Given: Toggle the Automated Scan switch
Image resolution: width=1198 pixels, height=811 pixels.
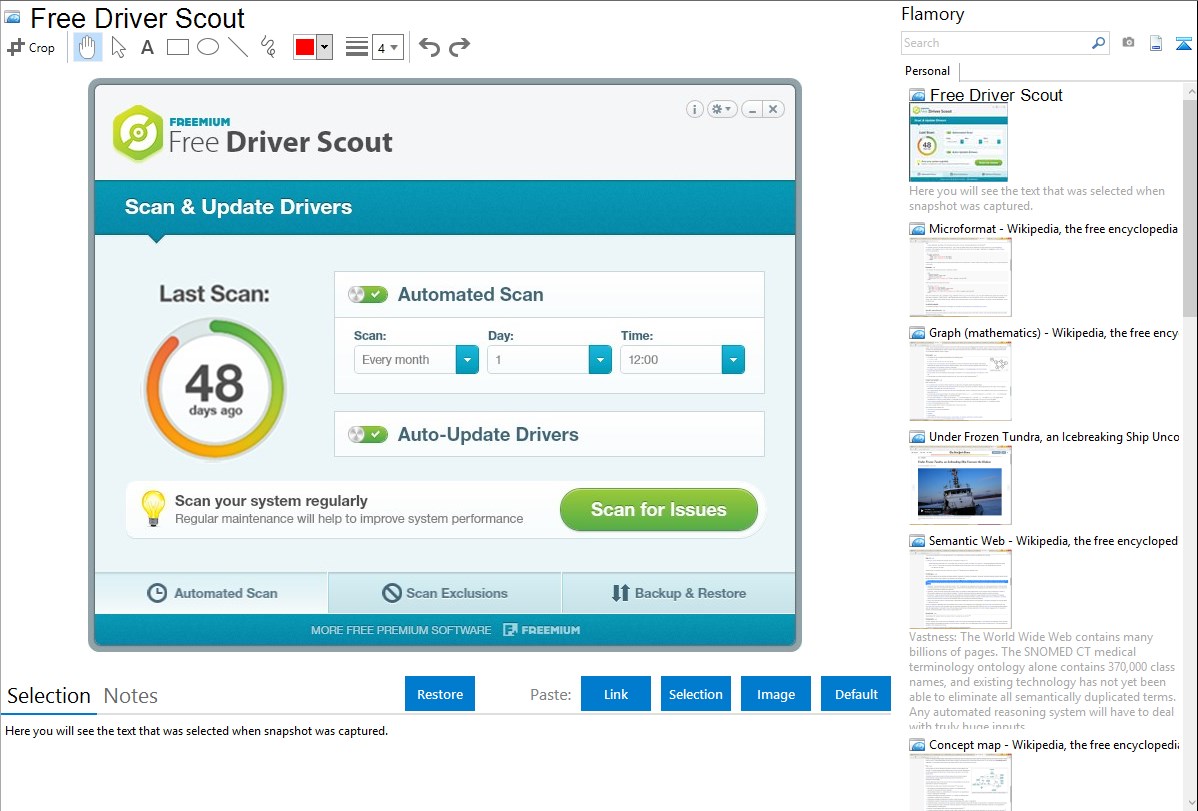Looking at the screenshot, I should [368, 294].
